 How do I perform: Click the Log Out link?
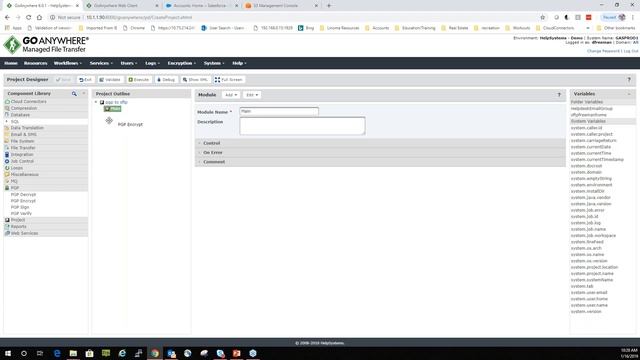631,51
